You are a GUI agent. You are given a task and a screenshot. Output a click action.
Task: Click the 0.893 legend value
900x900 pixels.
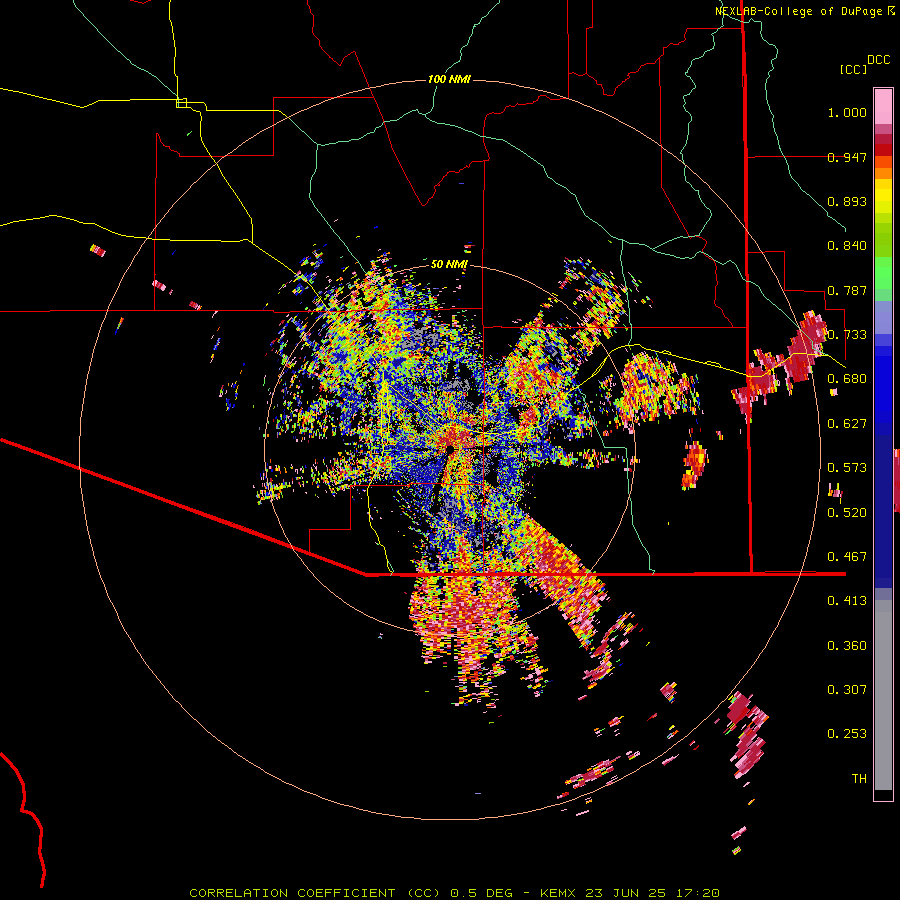[847, 201]
